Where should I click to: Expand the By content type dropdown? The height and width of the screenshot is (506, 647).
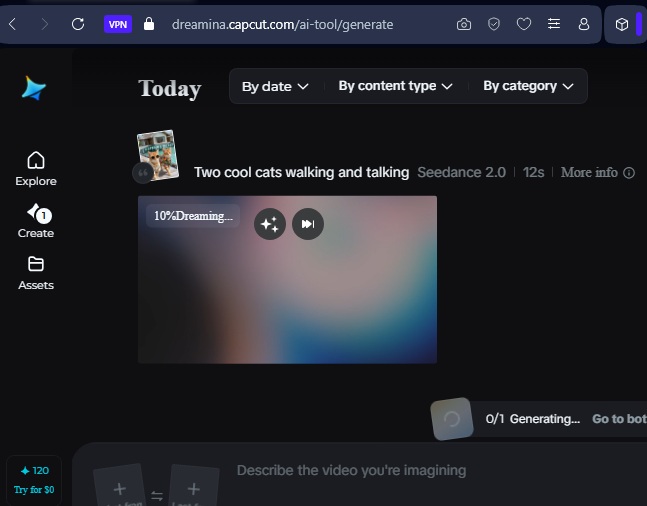pos(395,86)
